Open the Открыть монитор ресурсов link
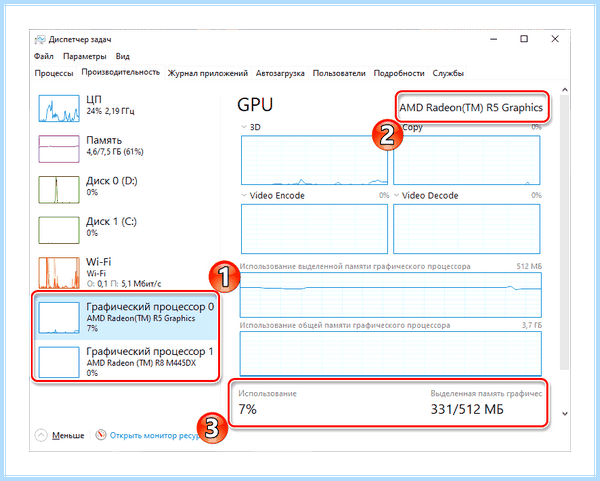Viewport: 600px width, 481px height. 155,435
